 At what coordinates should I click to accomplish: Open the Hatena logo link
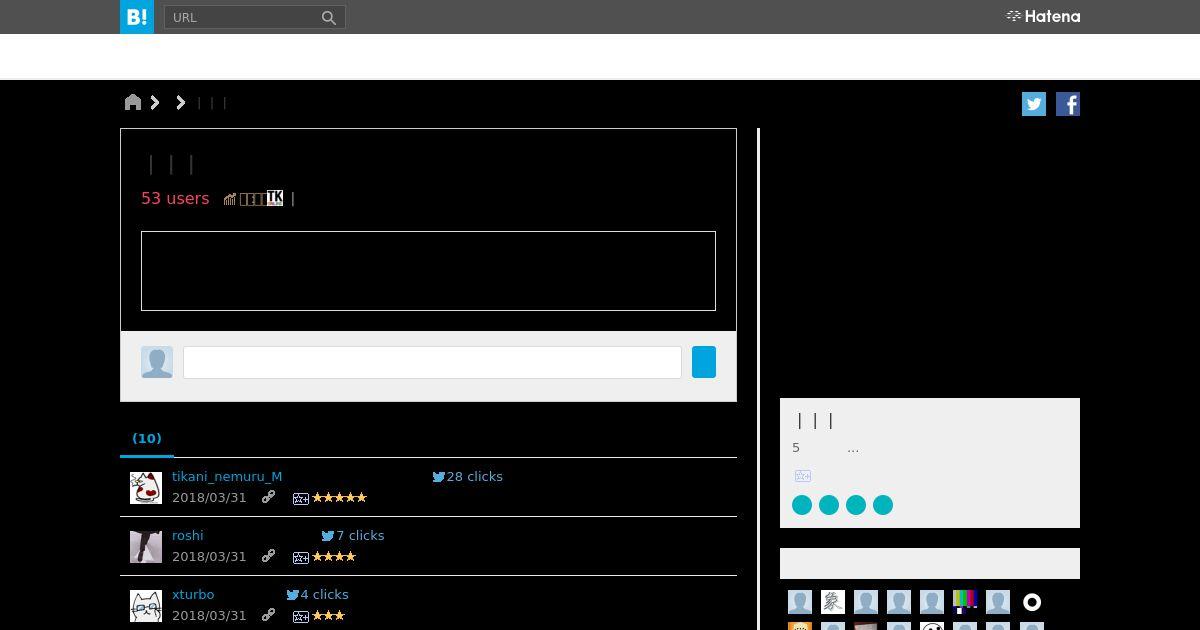[1043, 16]
